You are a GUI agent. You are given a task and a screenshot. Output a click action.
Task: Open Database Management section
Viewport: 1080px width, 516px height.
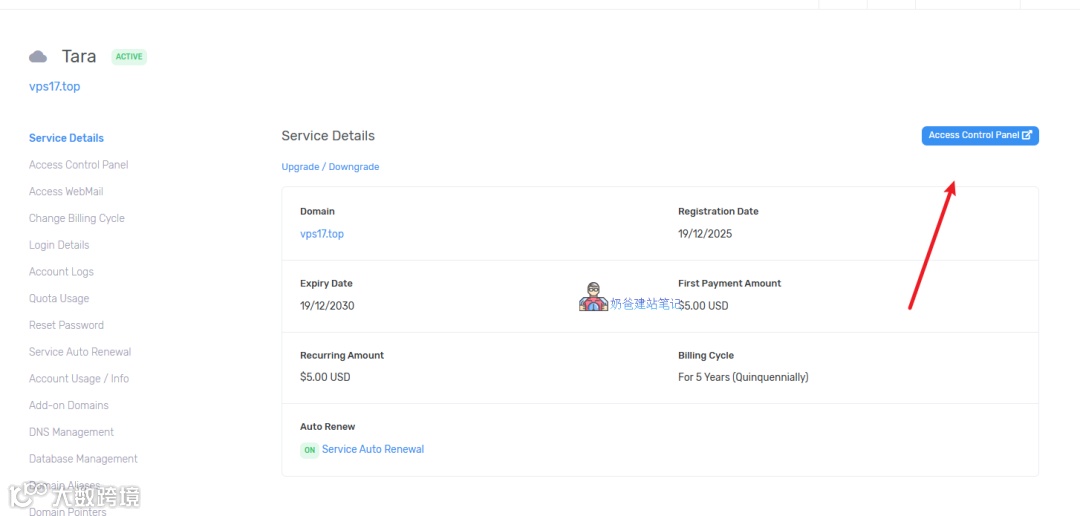tap(83, 459)
